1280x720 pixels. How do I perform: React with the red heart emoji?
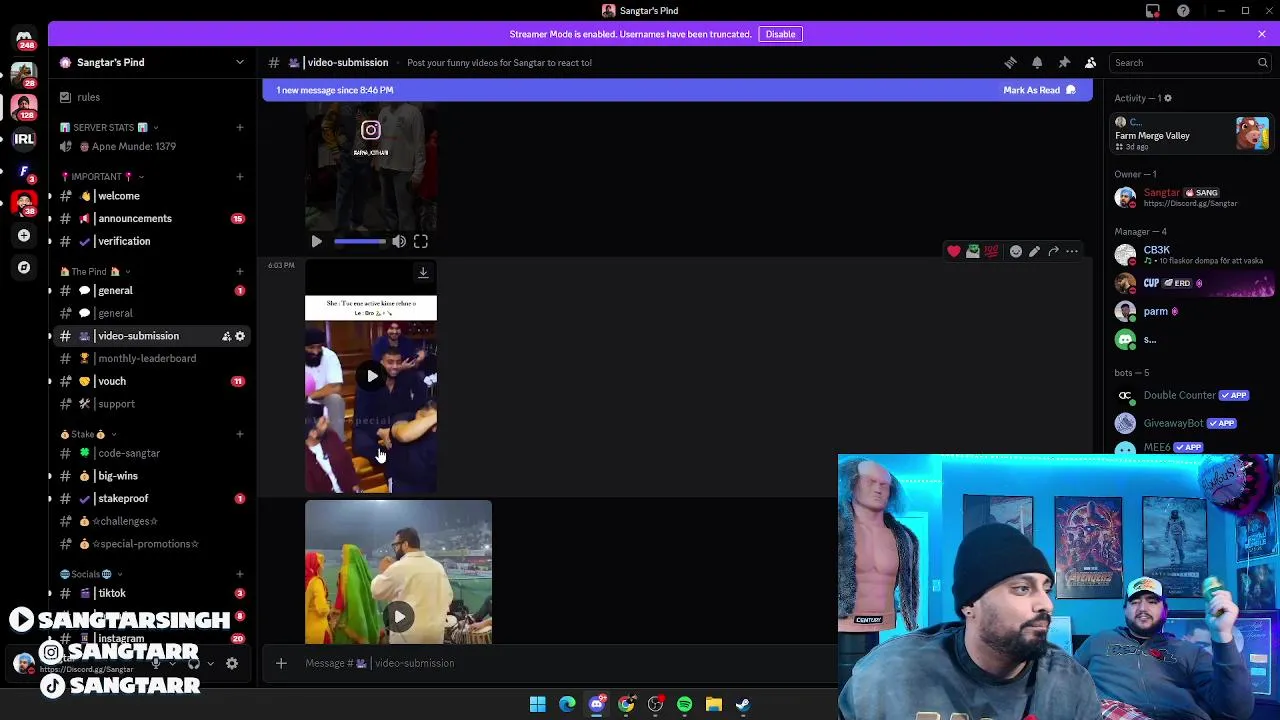coord(954,251)
